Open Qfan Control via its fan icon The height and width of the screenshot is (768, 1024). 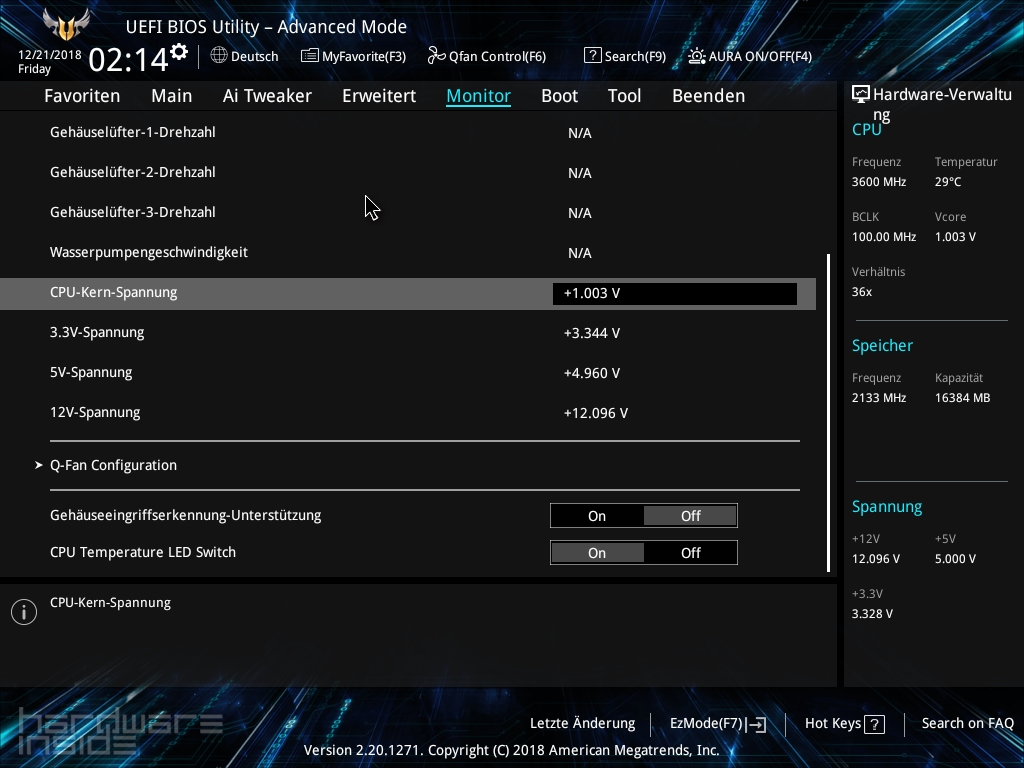pyautogui.click(x=434, y=56)
